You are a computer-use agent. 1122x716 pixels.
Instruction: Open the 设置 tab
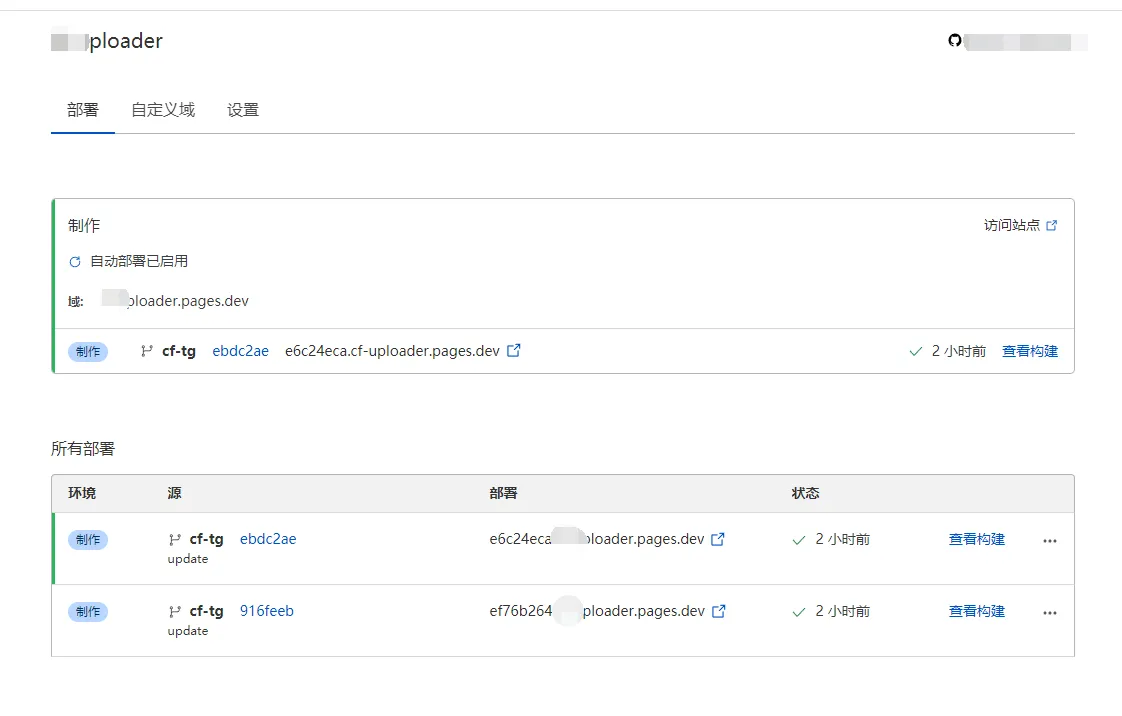pos(243,110)
